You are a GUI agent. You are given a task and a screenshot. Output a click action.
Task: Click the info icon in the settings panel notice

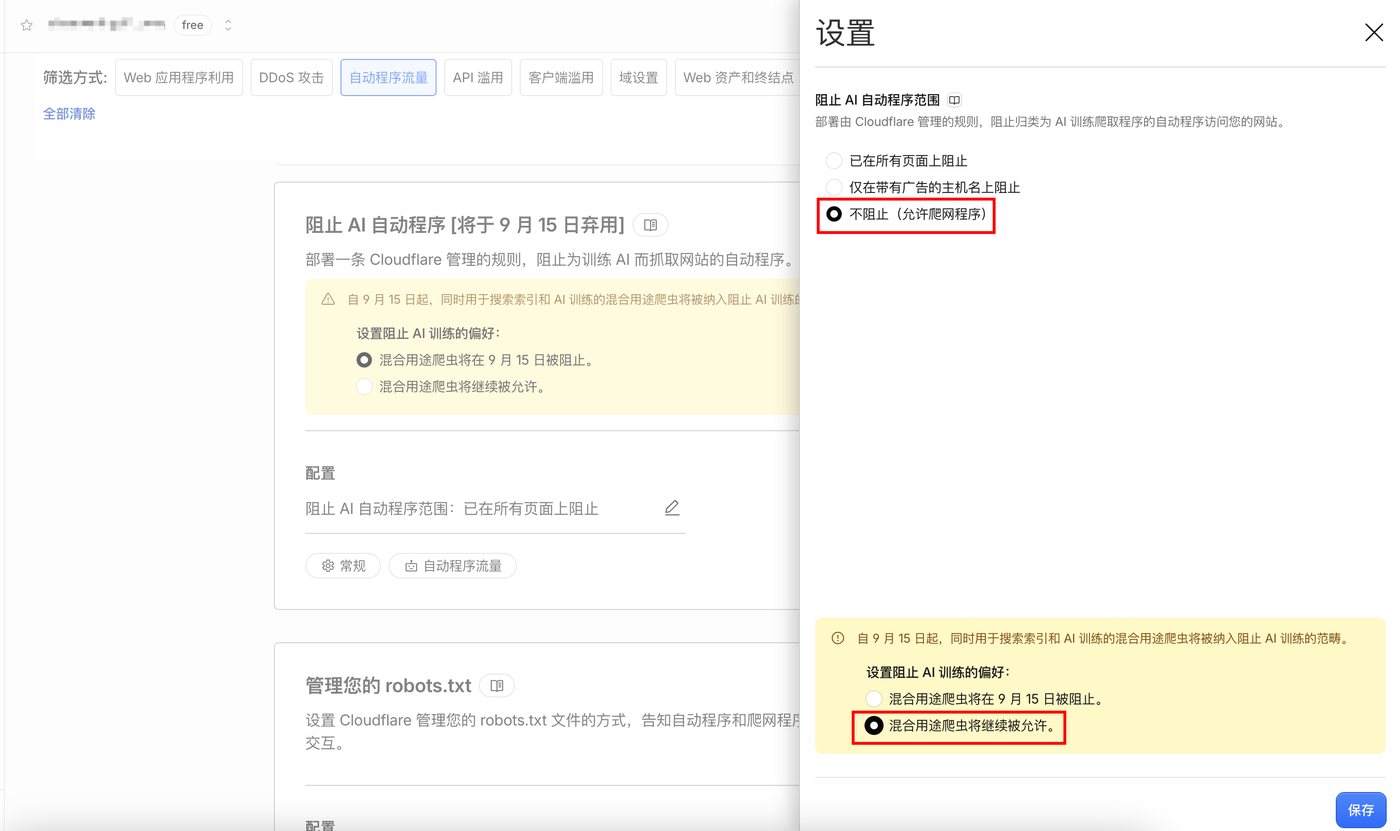point(837,638)
